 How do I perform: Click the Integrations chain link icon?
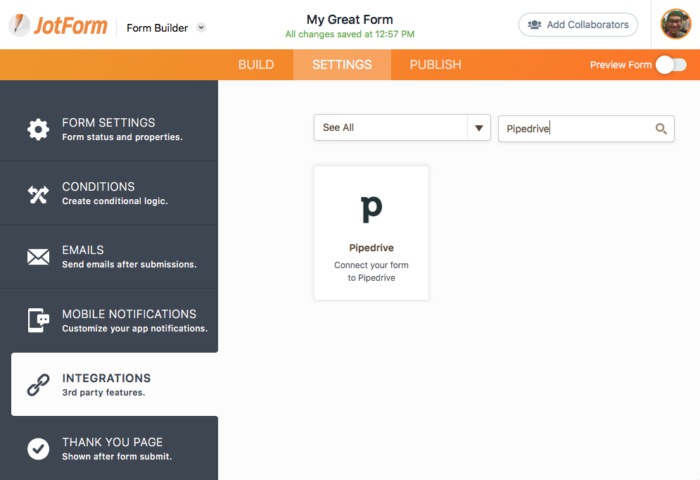[38, 384]
